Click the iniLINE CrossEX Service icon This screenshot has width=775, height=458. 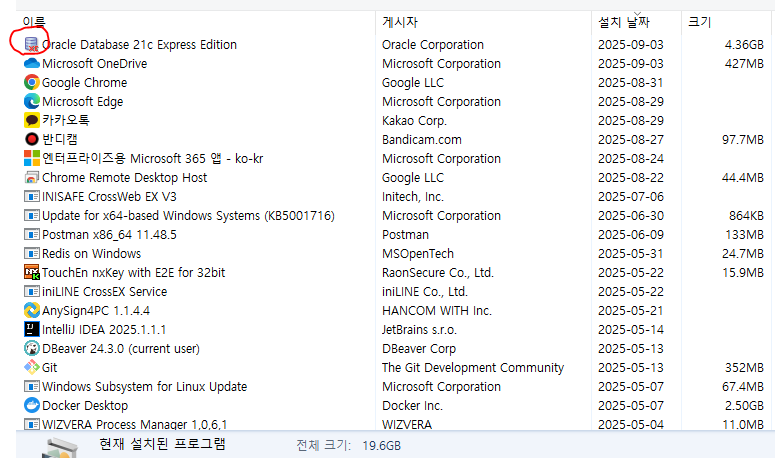[x=32, y=291]
